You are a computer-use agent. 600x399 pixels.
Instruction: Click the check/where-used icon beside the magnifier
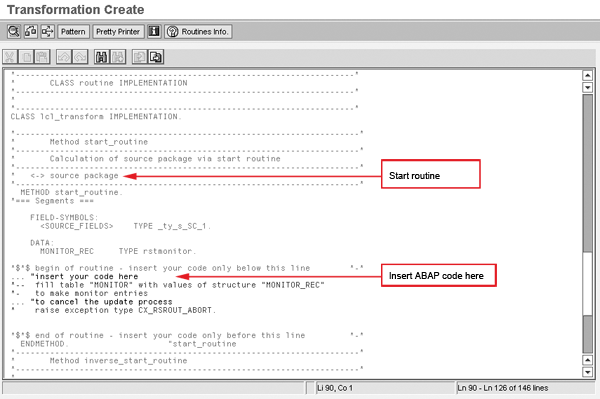pos(31,31)
